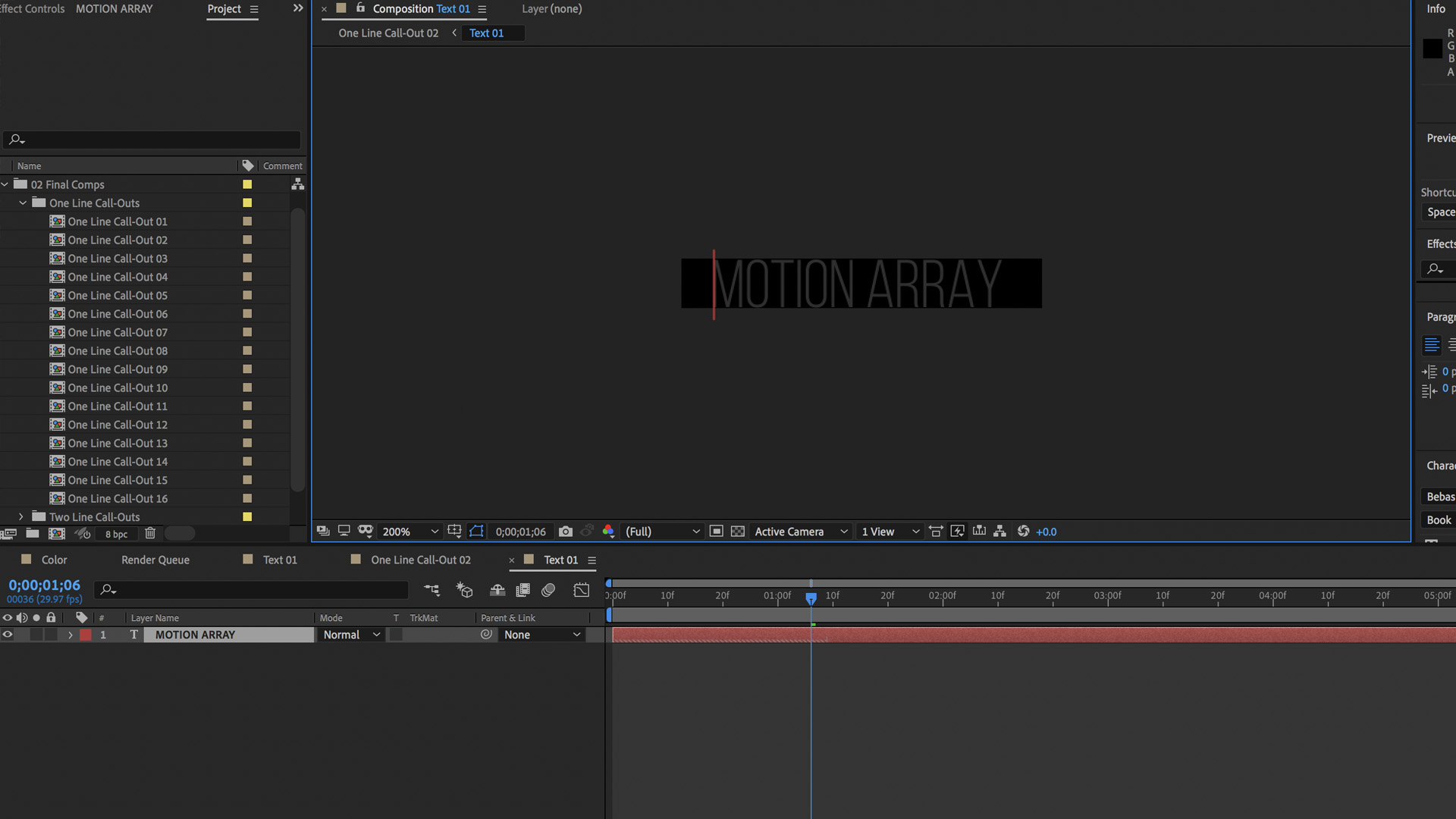Screen dimensions: 1456x819
Task: Open the Graph Editor in the timeline
Action: click(582, 590)
